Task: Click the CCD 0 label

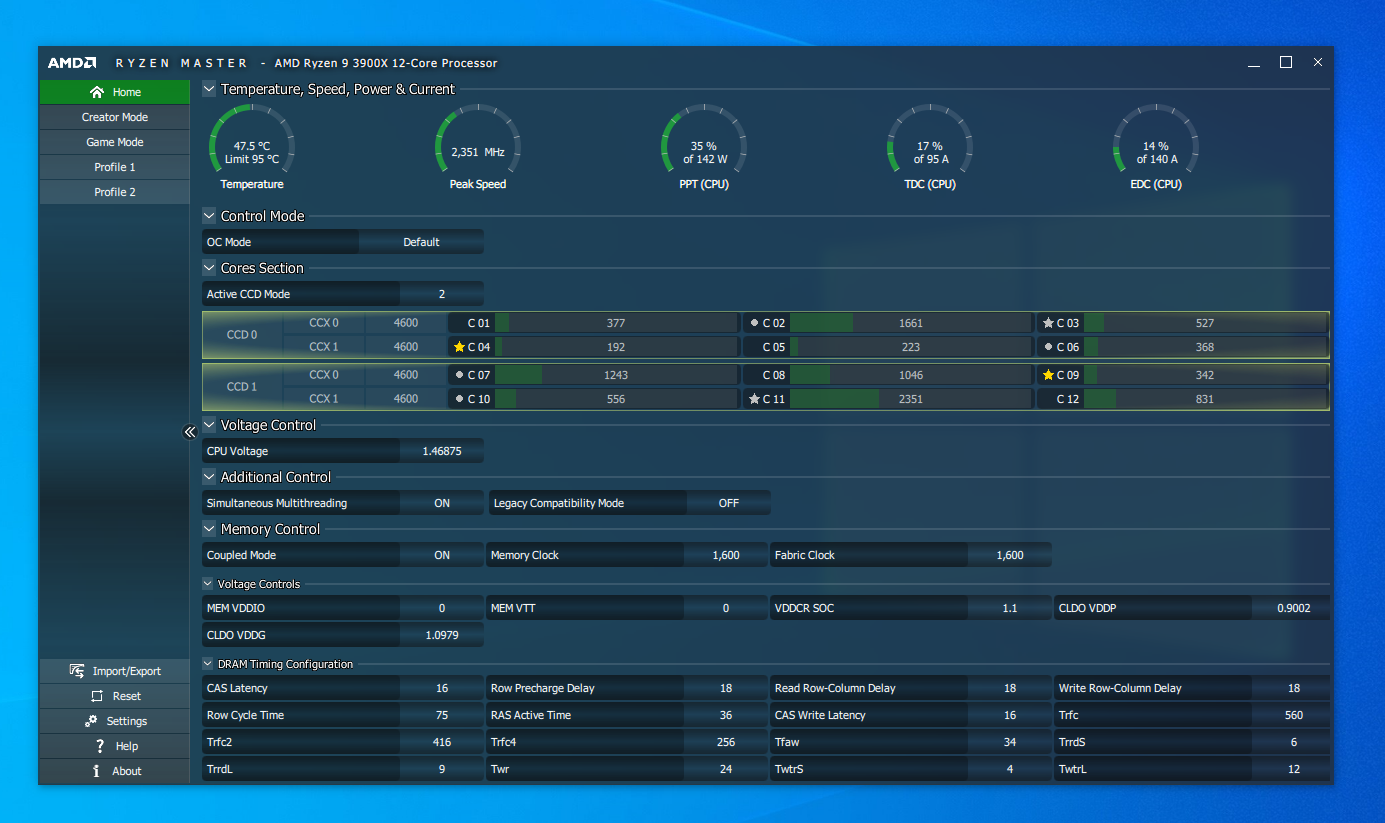Action: click(x=242, y=335)
